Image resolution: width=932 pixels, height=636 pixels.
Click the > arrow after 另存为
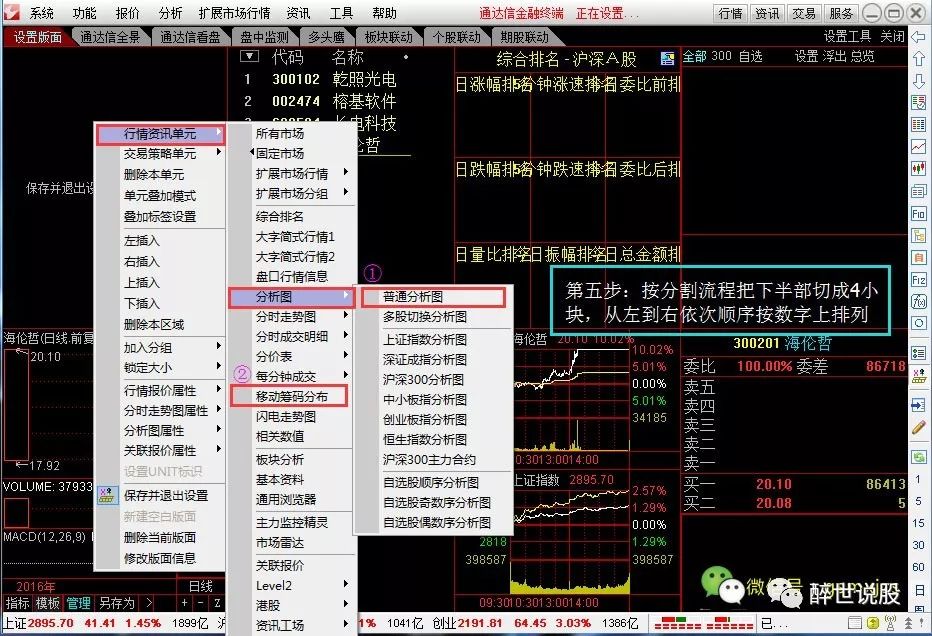point(149,604)
